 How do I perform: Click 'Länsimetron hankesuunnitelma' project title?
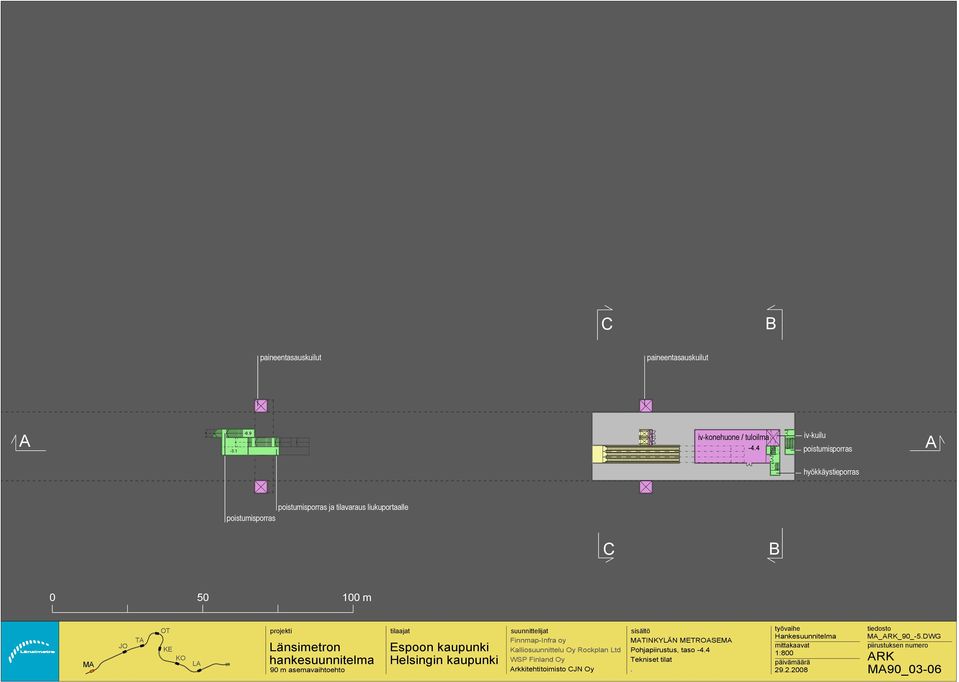coord(322,654)
